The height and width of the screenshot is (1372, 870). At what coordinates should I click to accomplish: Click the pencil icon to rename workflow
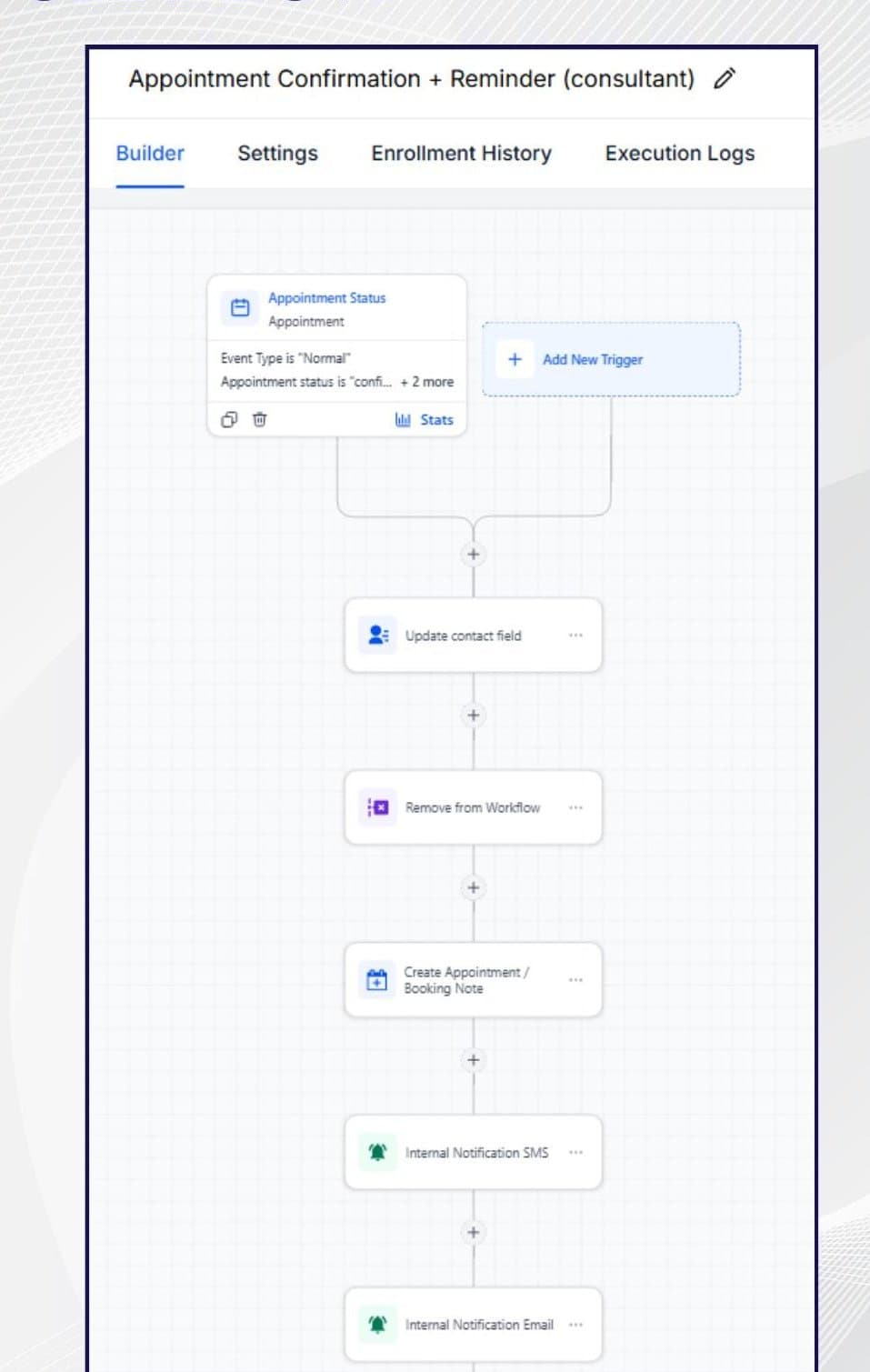725,79
